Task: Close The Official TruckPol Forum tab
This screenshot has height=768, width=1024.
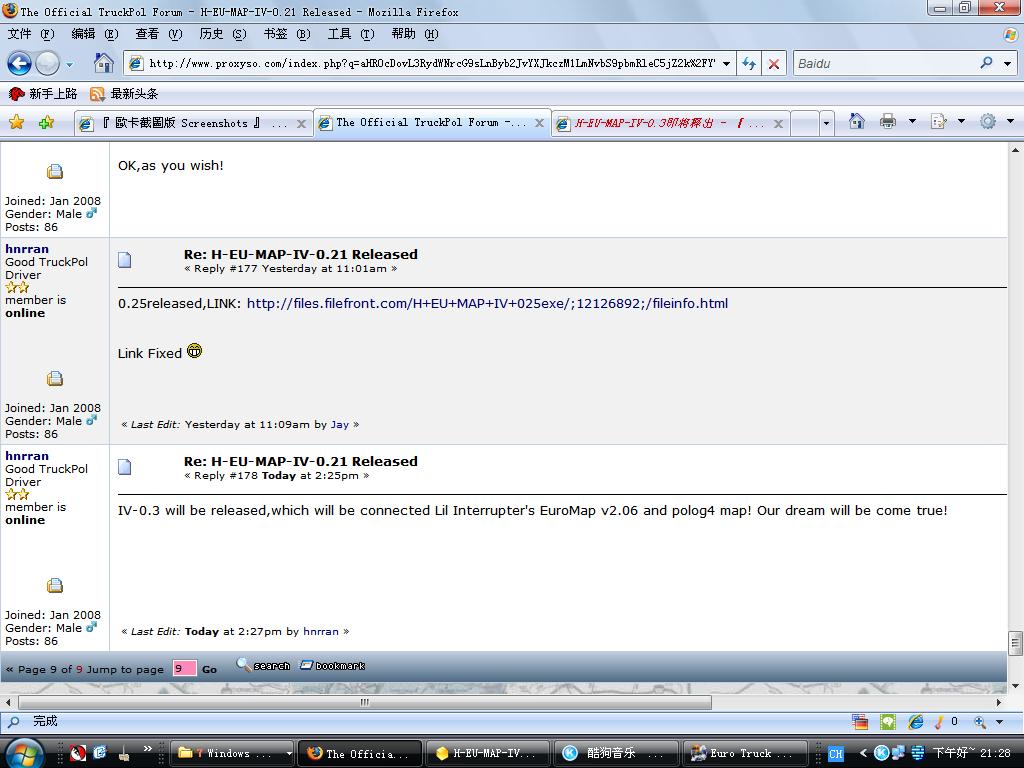Action: (539, 123)
